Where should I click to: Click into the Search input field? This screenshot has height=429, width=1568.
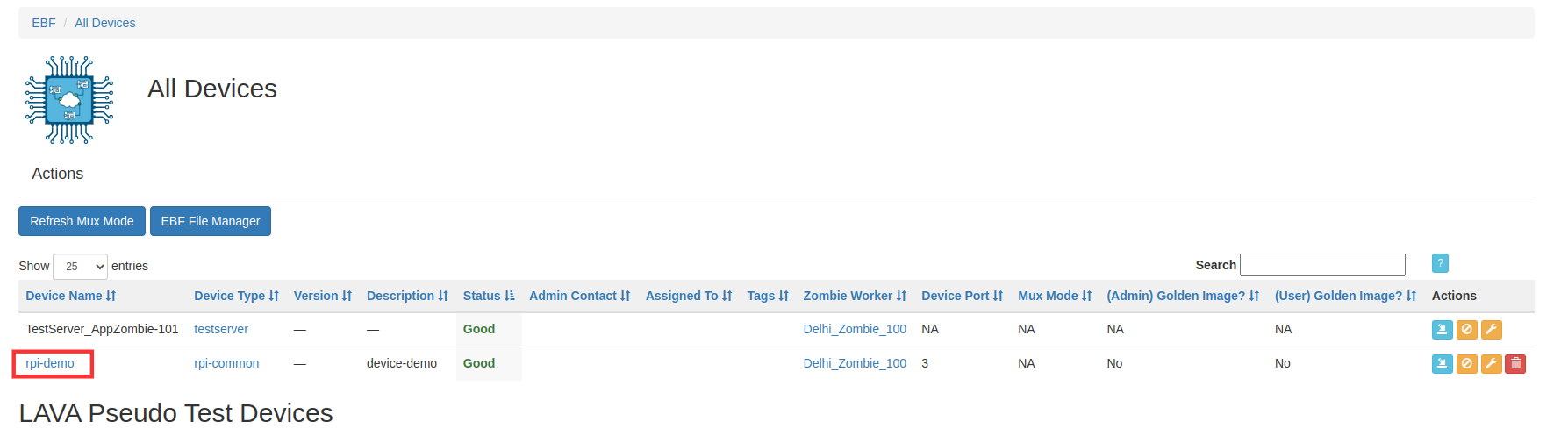(1322, 265)
